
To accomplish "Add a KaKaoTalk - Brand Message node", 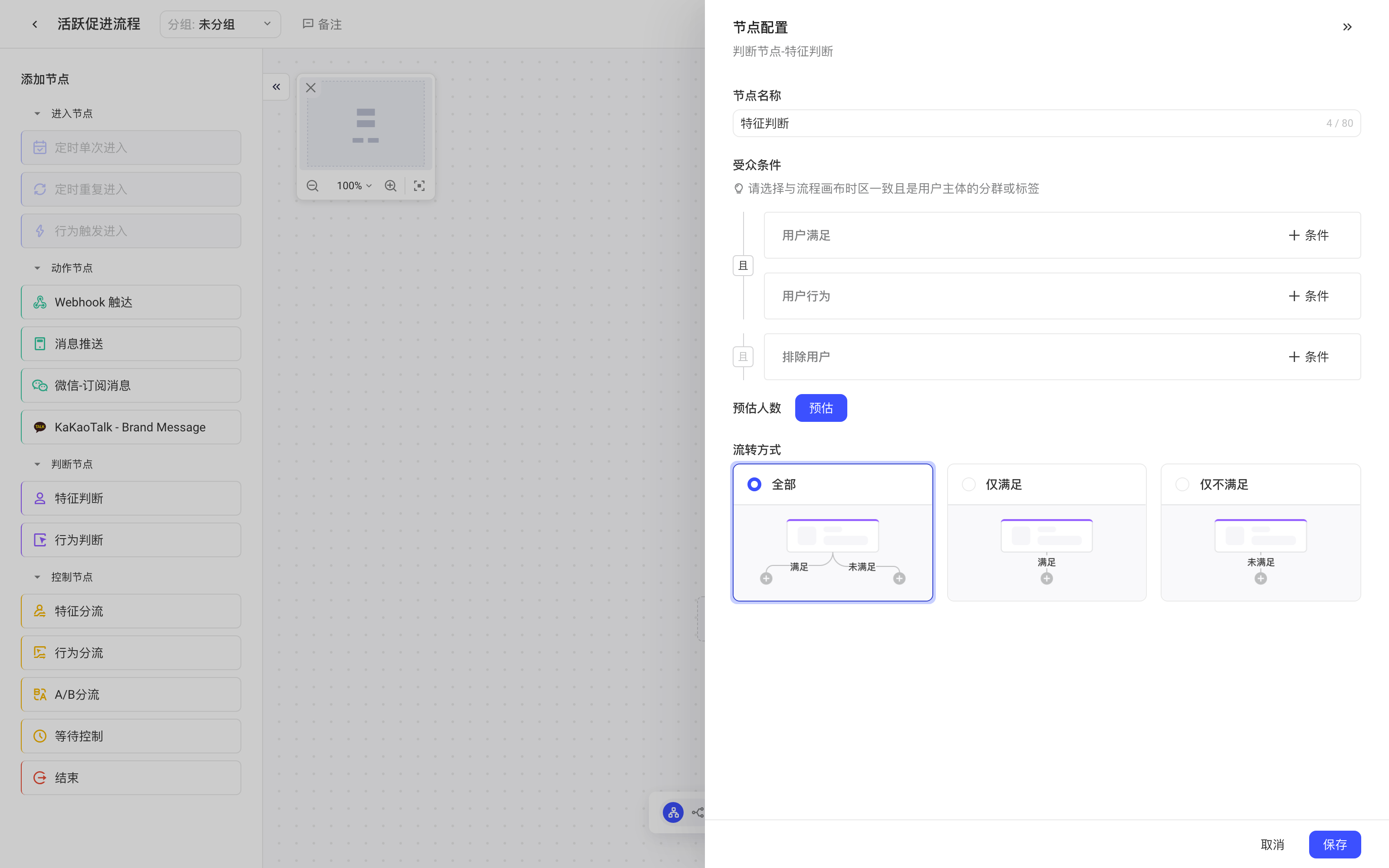I will pyautogui.click(x=131, y=427).
